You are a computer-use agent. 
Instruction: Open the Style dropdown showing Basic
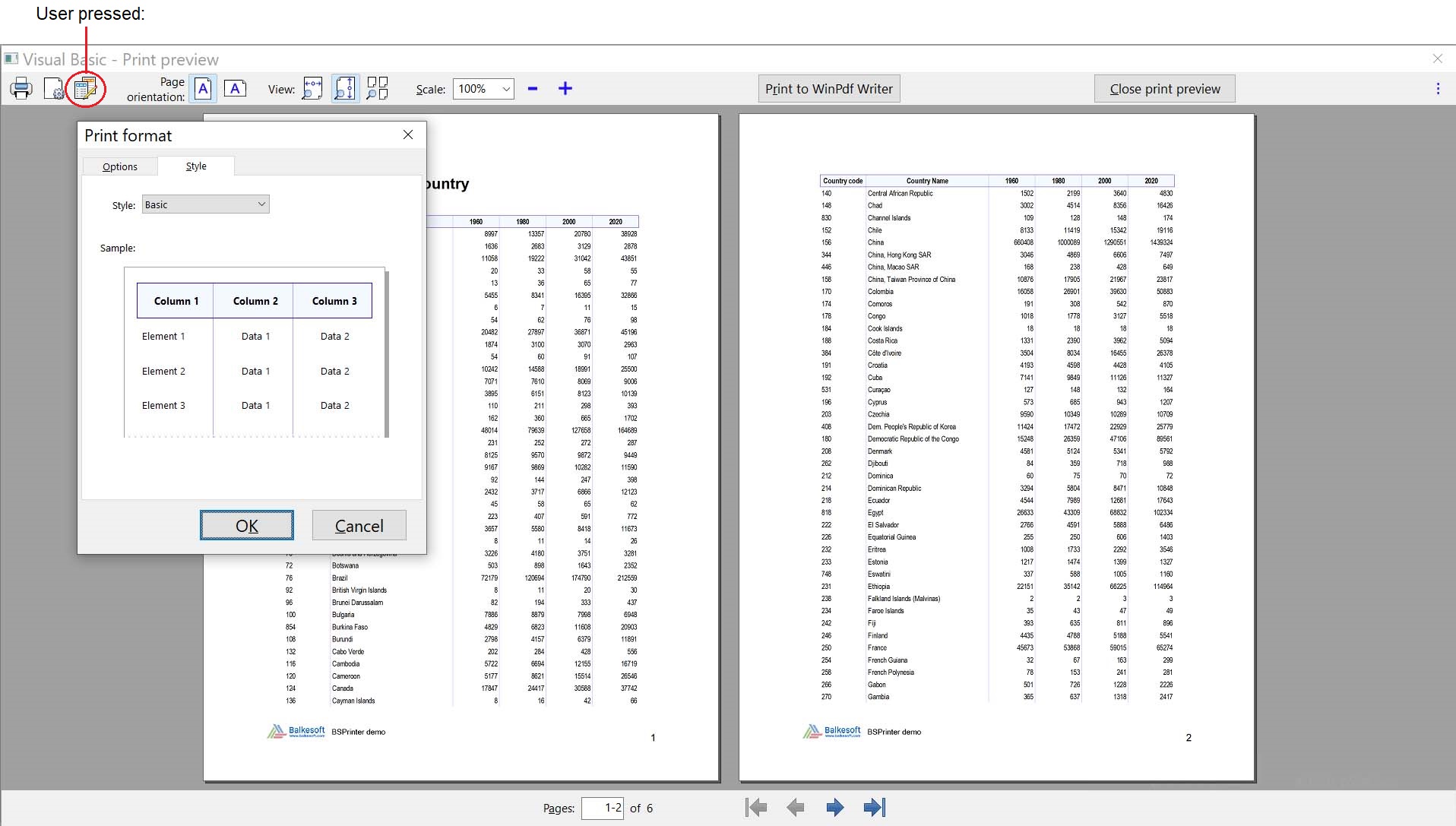coord(205,204)
